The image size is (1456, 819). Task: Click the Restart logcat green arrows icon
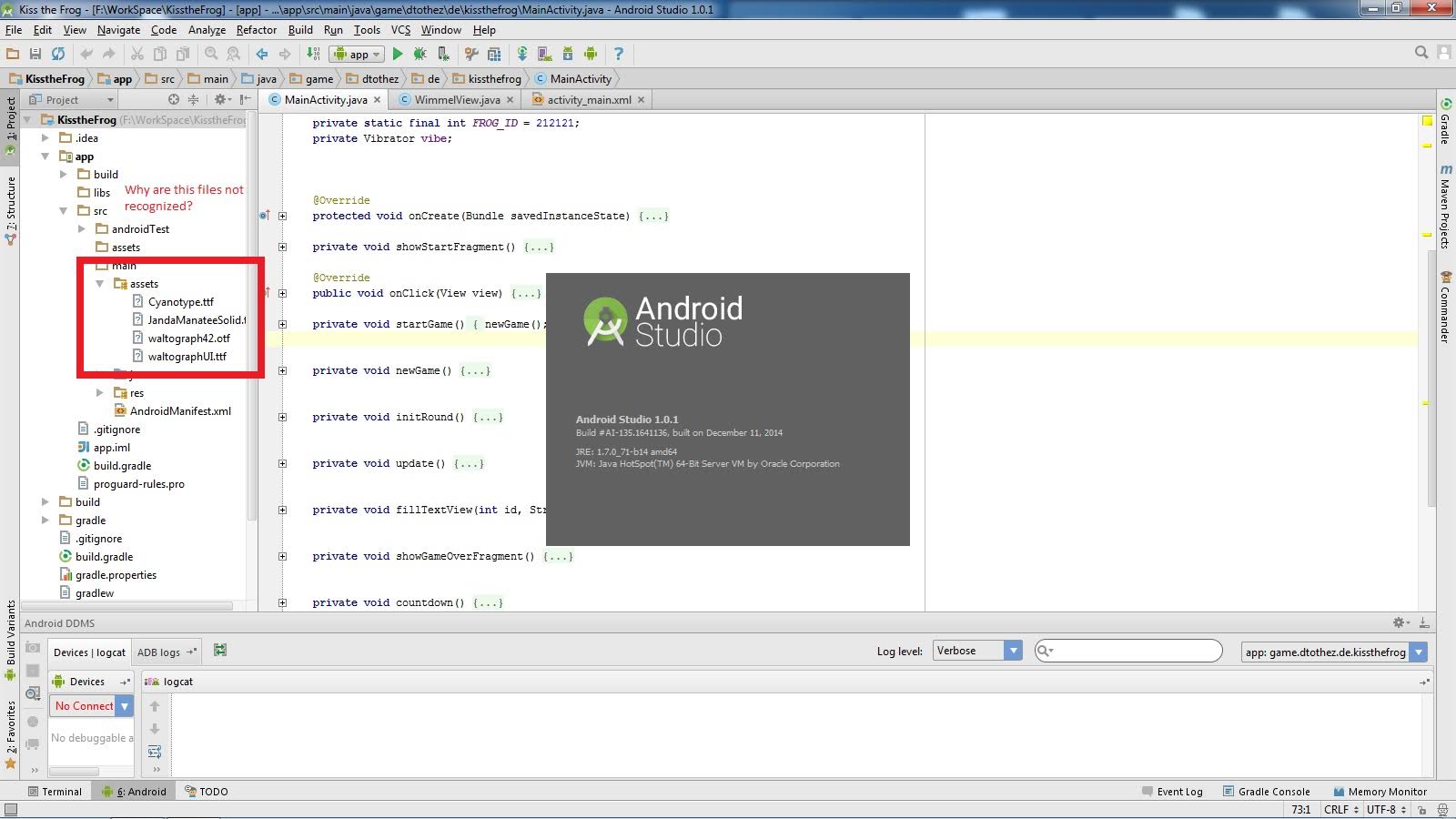pyautogui.click(x=220, y=650)
